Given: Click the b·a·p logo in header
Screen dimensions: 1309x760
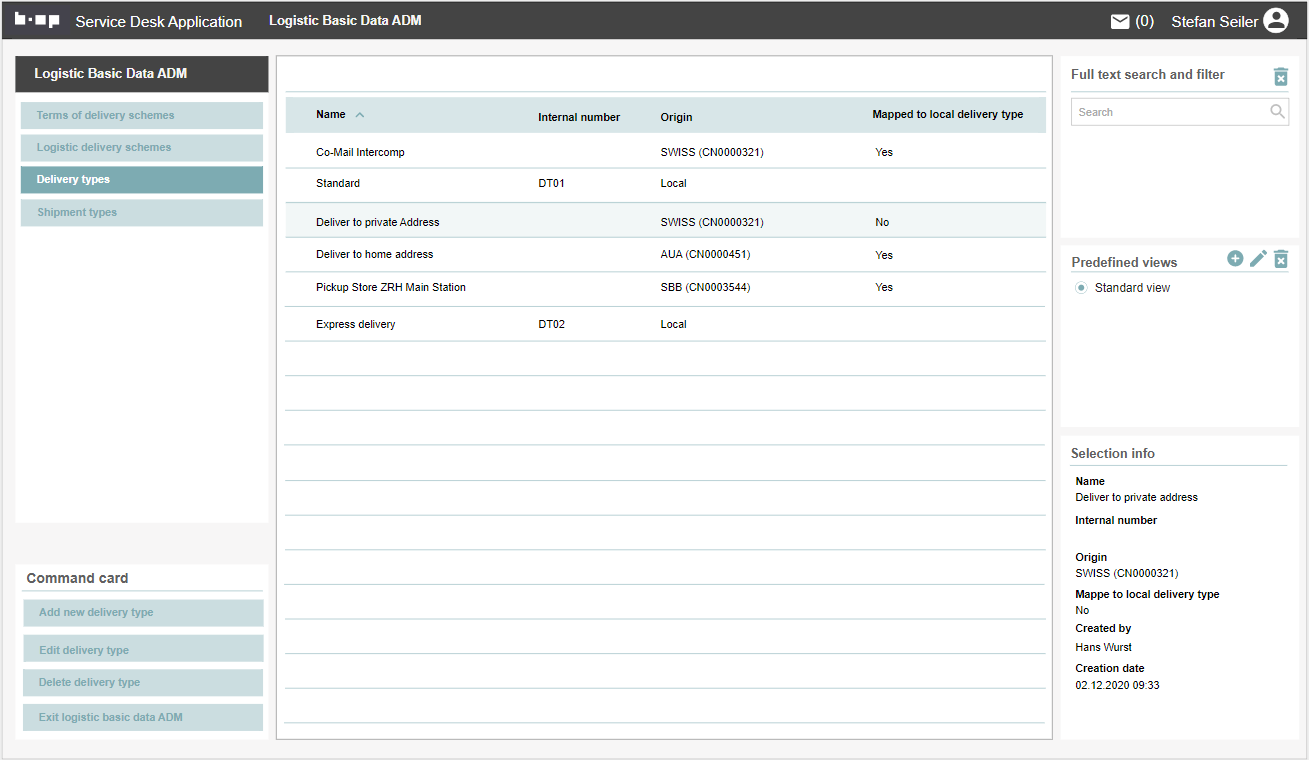Looking at the screenshot, I should point(37,21).
